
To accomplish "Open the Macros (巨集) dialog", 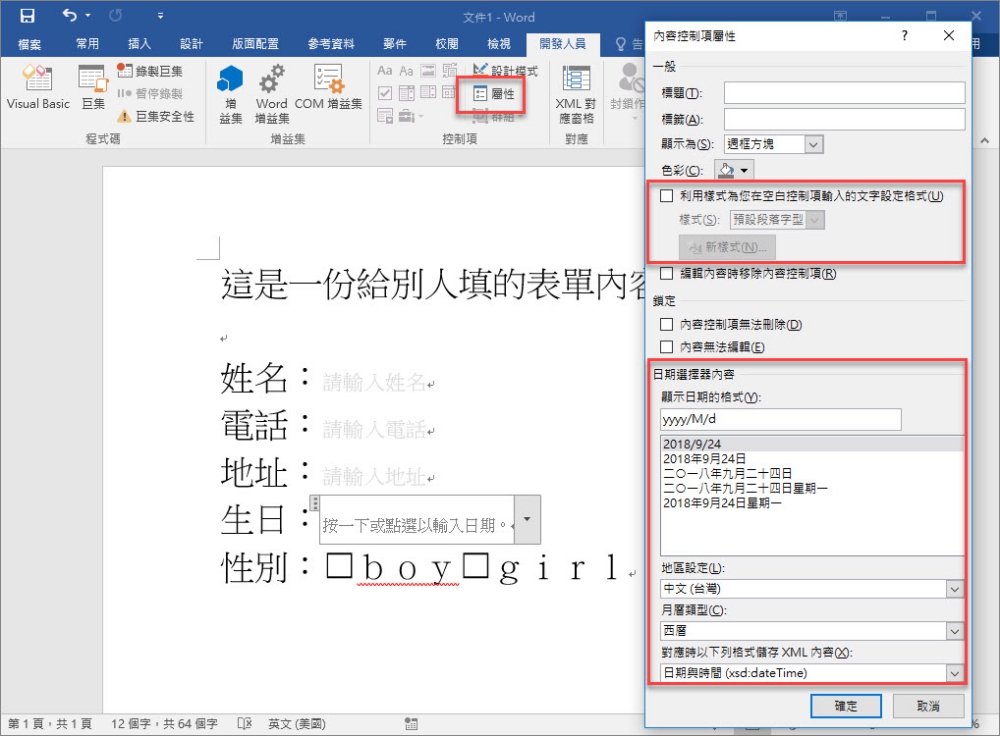I will point(93,87).
